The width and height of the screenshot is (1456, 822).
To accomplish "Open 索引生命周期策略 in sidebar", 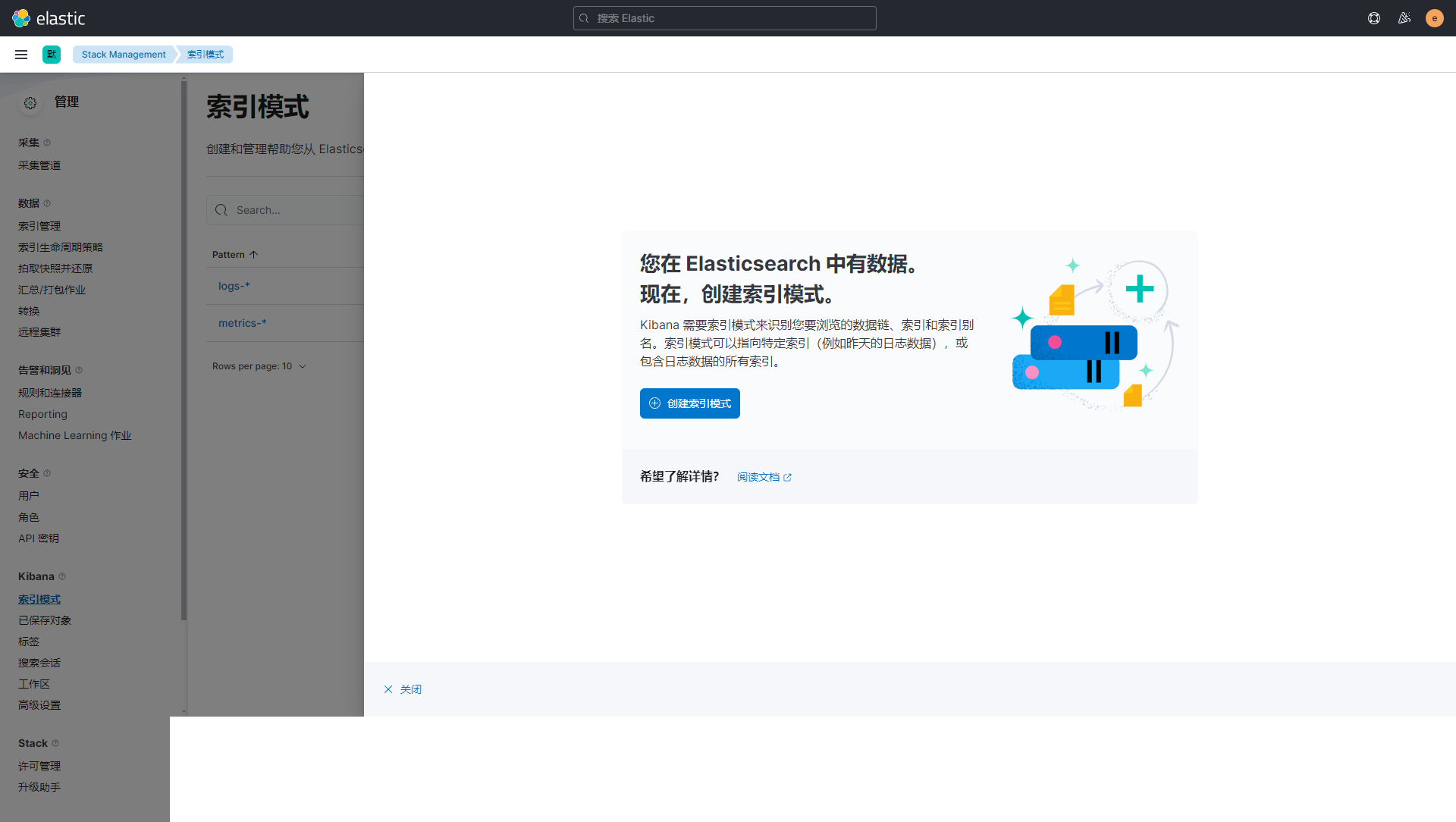I will [x=61, y=247].
